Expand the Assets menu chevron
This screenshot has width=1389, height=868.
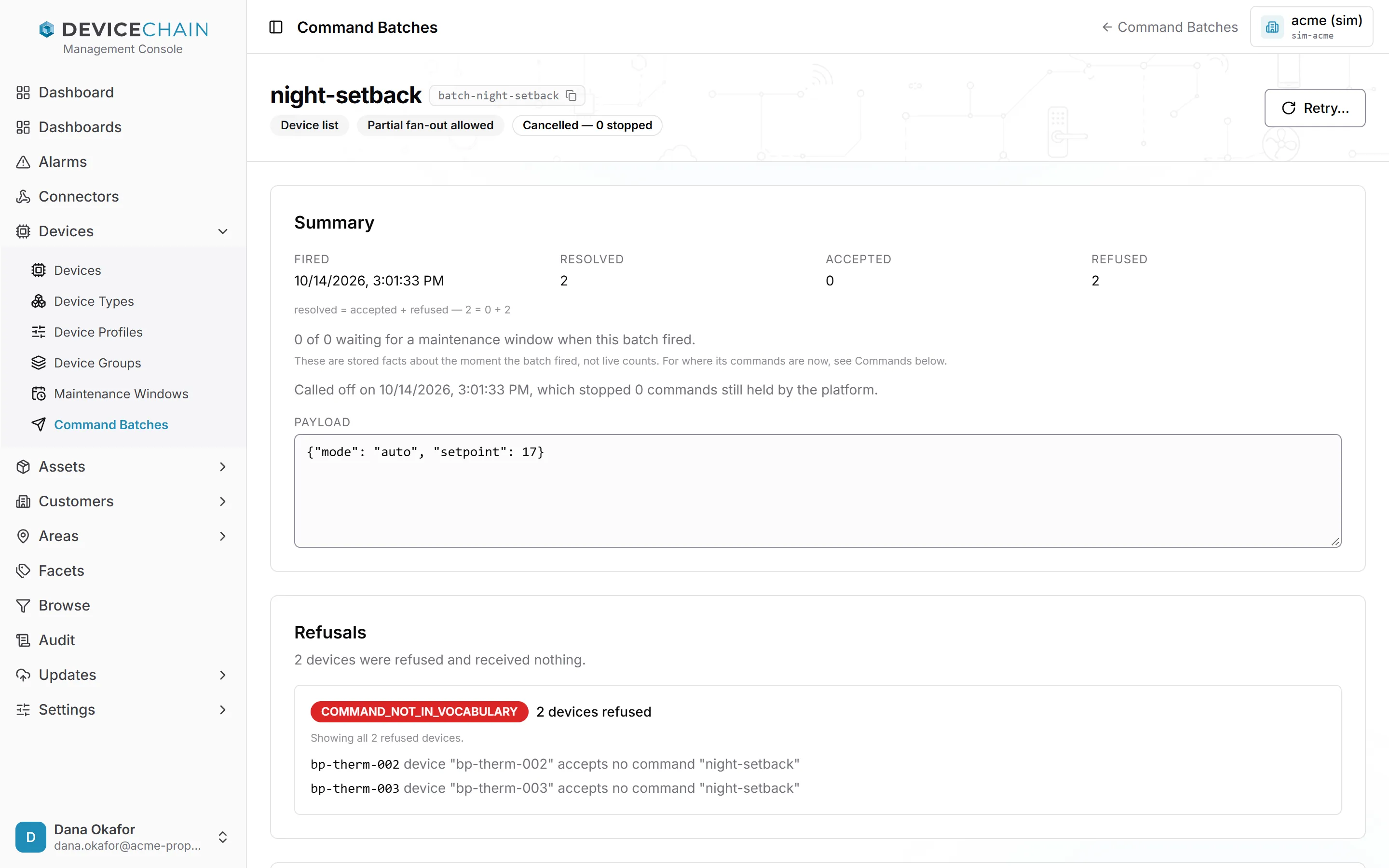click(223, 467)
